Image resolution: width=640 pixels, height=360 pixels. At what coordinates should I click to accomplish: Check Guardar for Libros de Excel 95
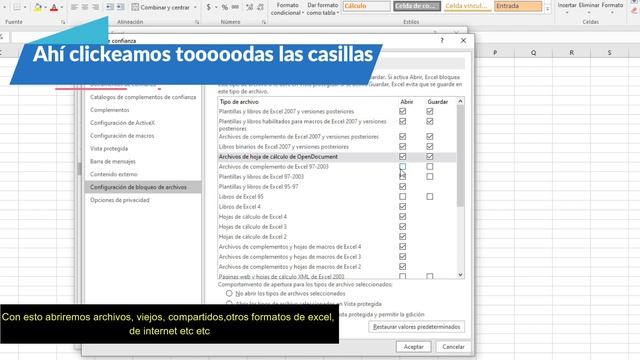tap(429, 197)
